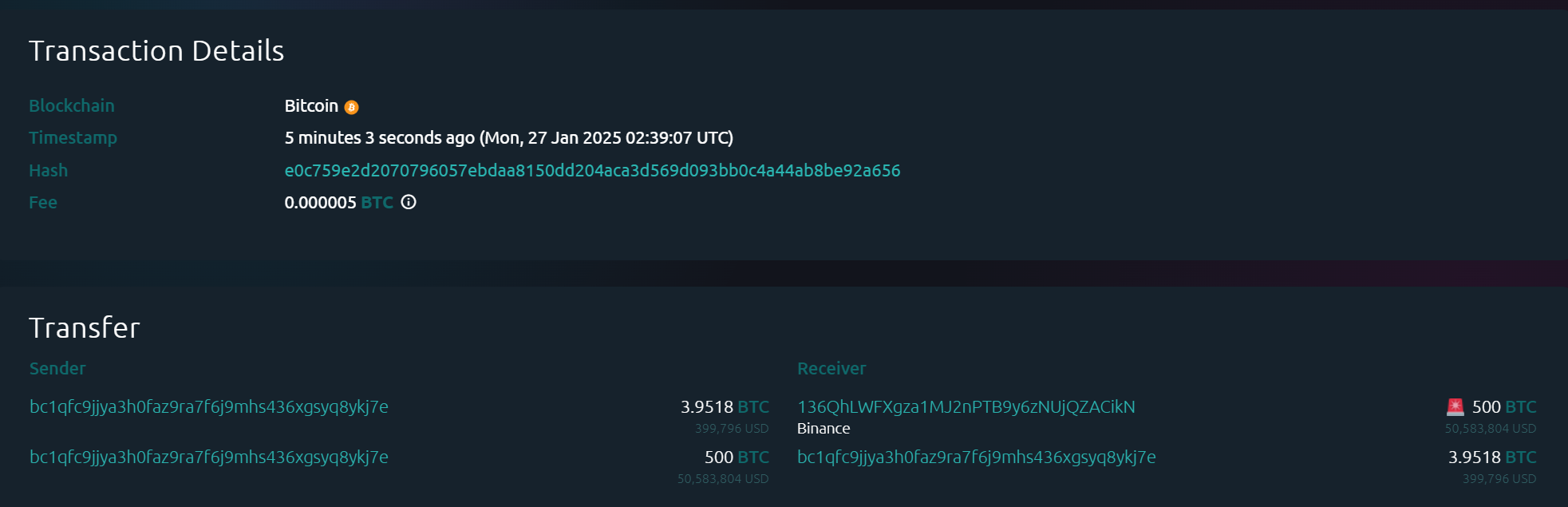Open the second sender address bc1qfc9jjya
1568x507 pixels.
pyautogui.click(x=208, y=457)
